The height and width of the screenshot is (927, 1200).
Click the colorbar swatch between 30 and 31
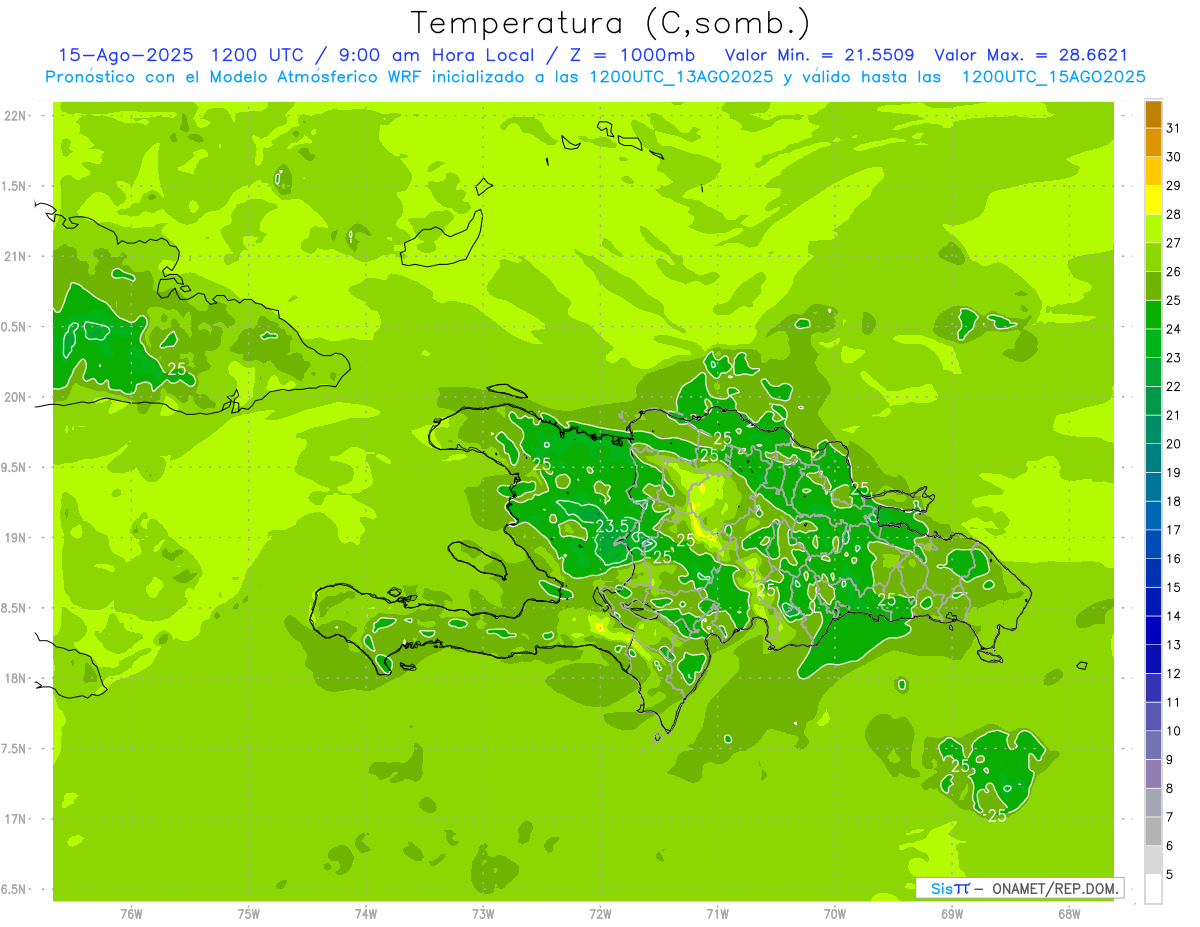[1153, 142]
